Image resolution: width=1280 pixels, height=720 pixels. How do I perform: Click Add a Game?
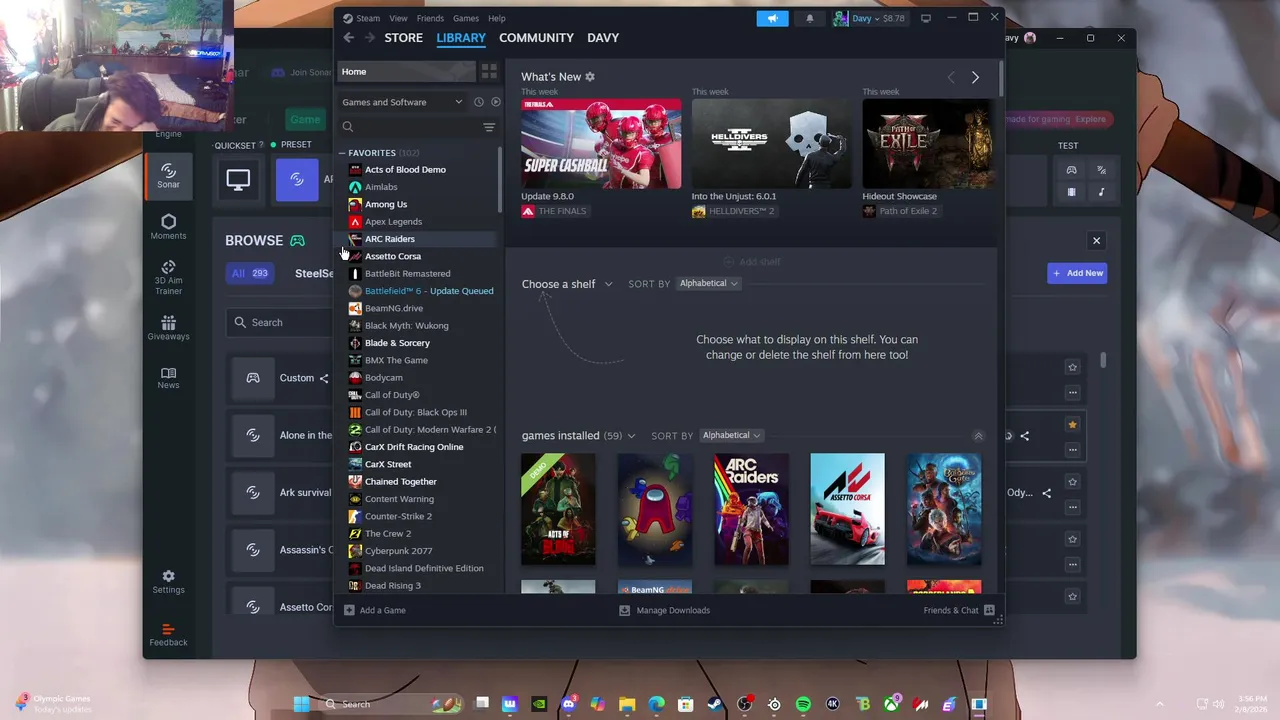click(375, 610)
